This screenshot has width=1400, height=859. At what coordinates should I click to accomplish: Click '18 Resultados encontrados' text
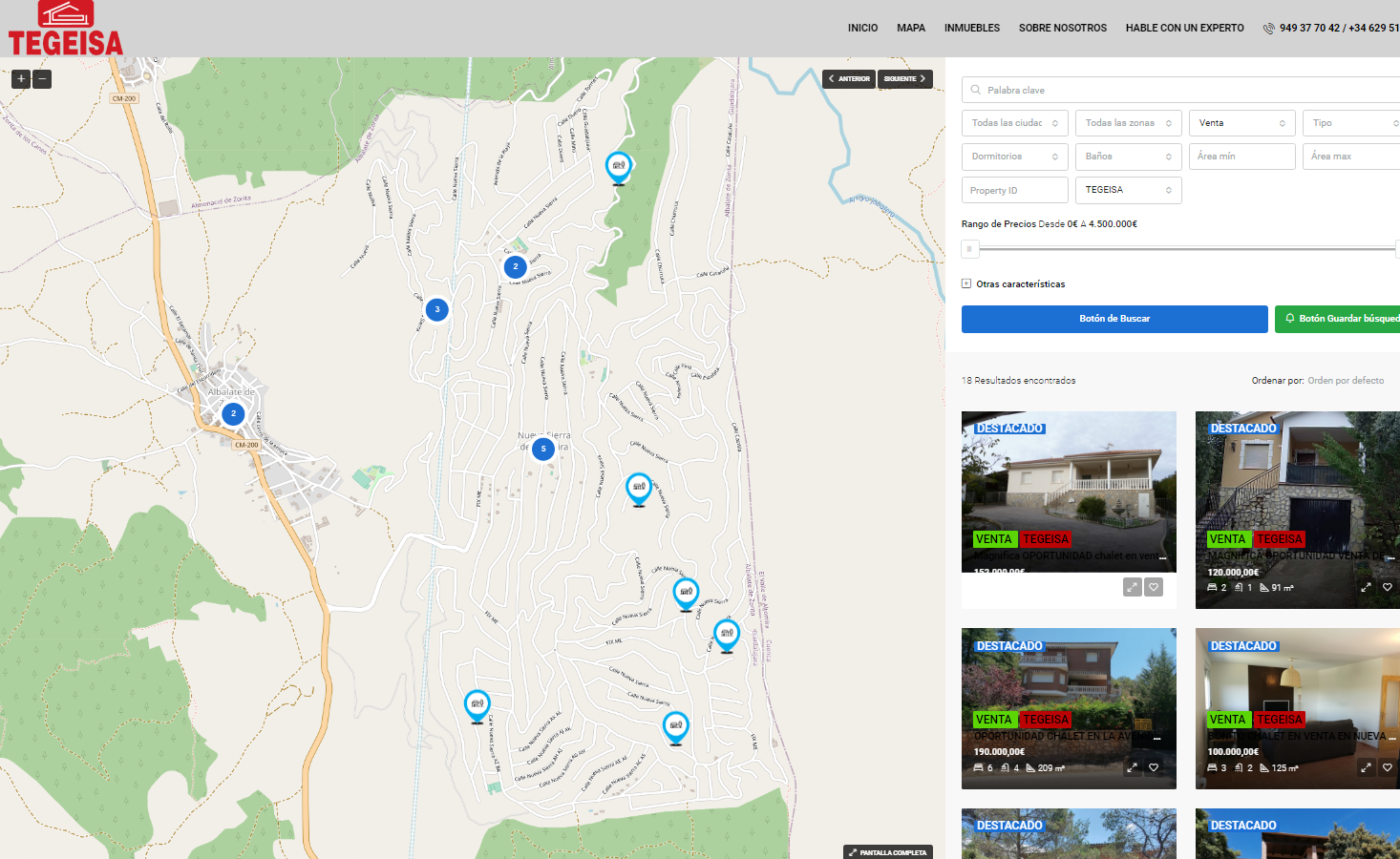1018,381
